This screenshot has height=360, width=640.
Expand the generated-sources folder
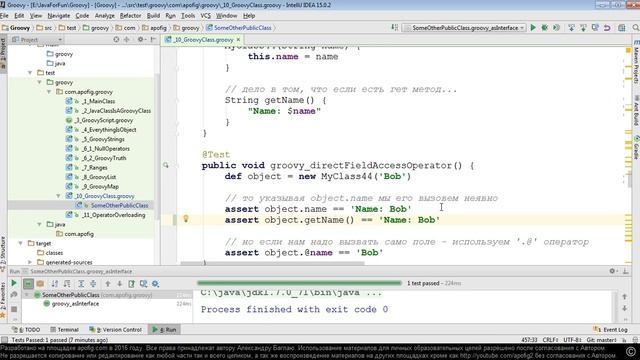[30, 262]
